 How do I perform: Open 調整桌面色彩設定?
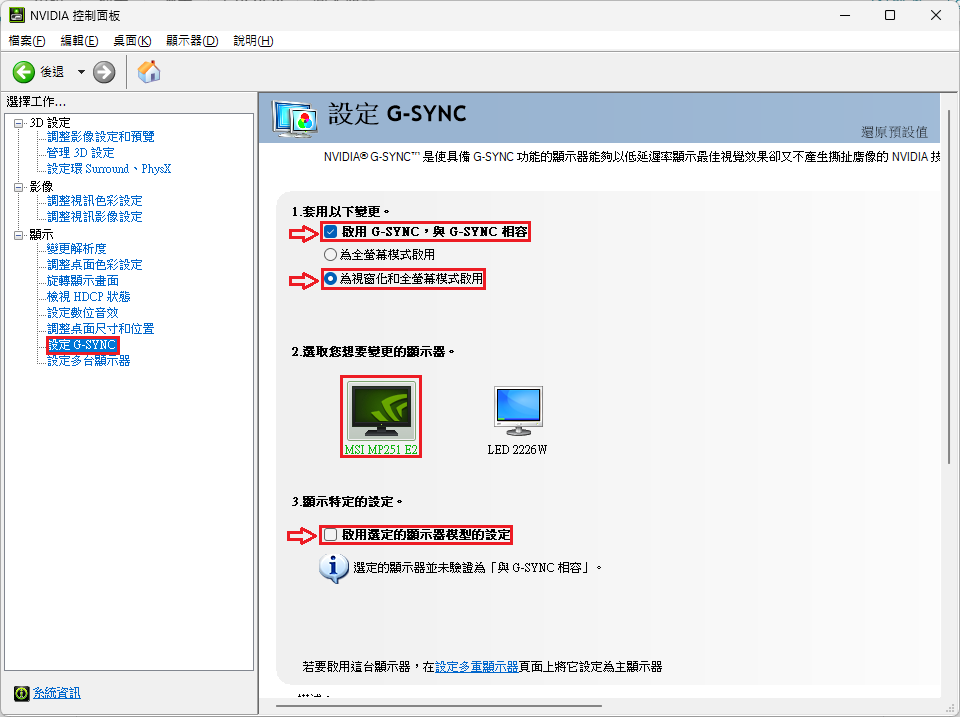point(95,265)
